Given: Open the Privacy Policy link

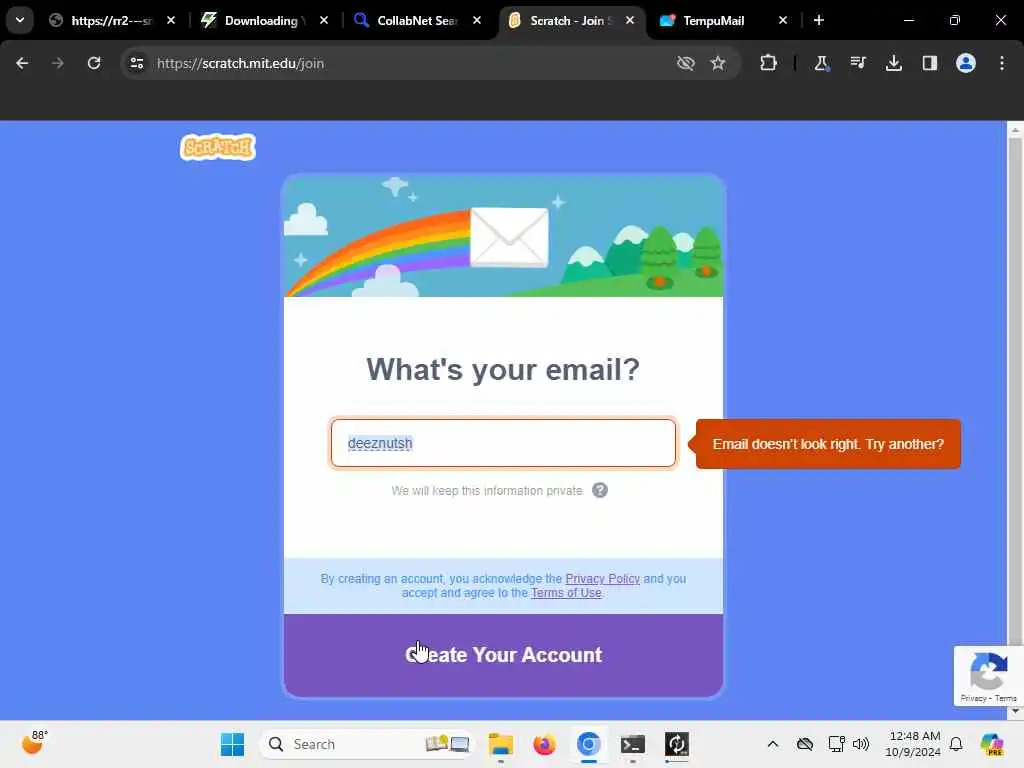Looking at the screenshot, I should coord(602,579).
